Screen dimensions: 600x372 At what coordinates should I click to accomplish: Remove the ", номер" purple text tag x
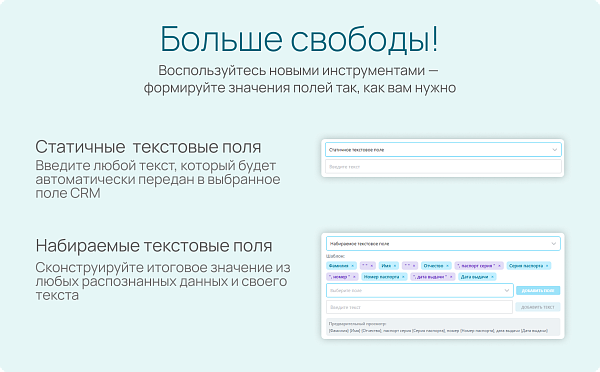click(x=354, y=277)
